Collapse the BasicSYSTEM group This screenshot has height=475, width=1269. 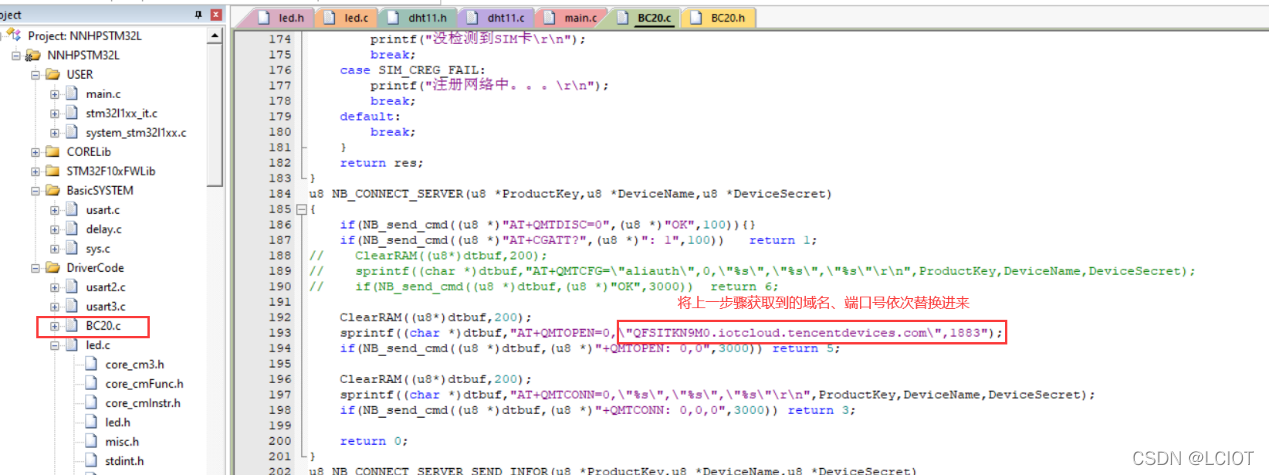pos(36,190)
